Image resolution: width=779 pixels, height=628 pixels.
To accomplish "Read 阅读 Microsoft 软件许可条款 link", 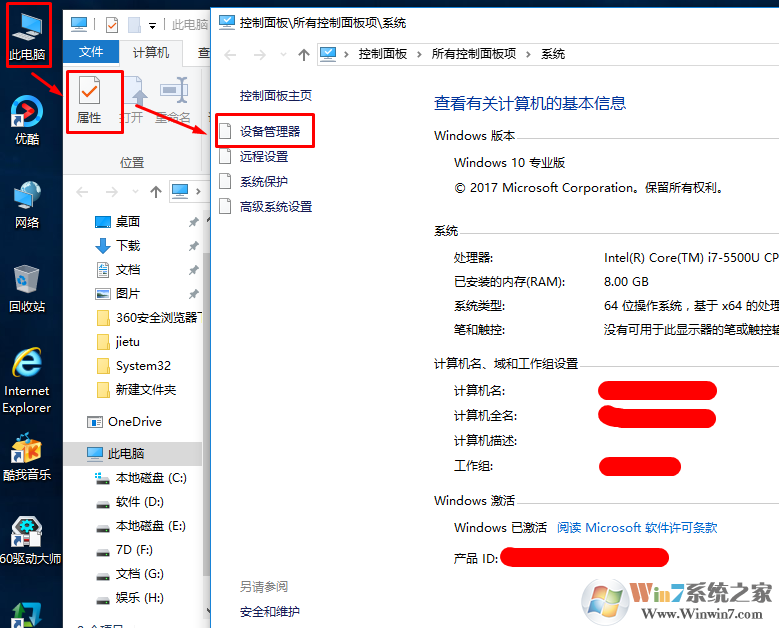I will [x=637, y=528].
